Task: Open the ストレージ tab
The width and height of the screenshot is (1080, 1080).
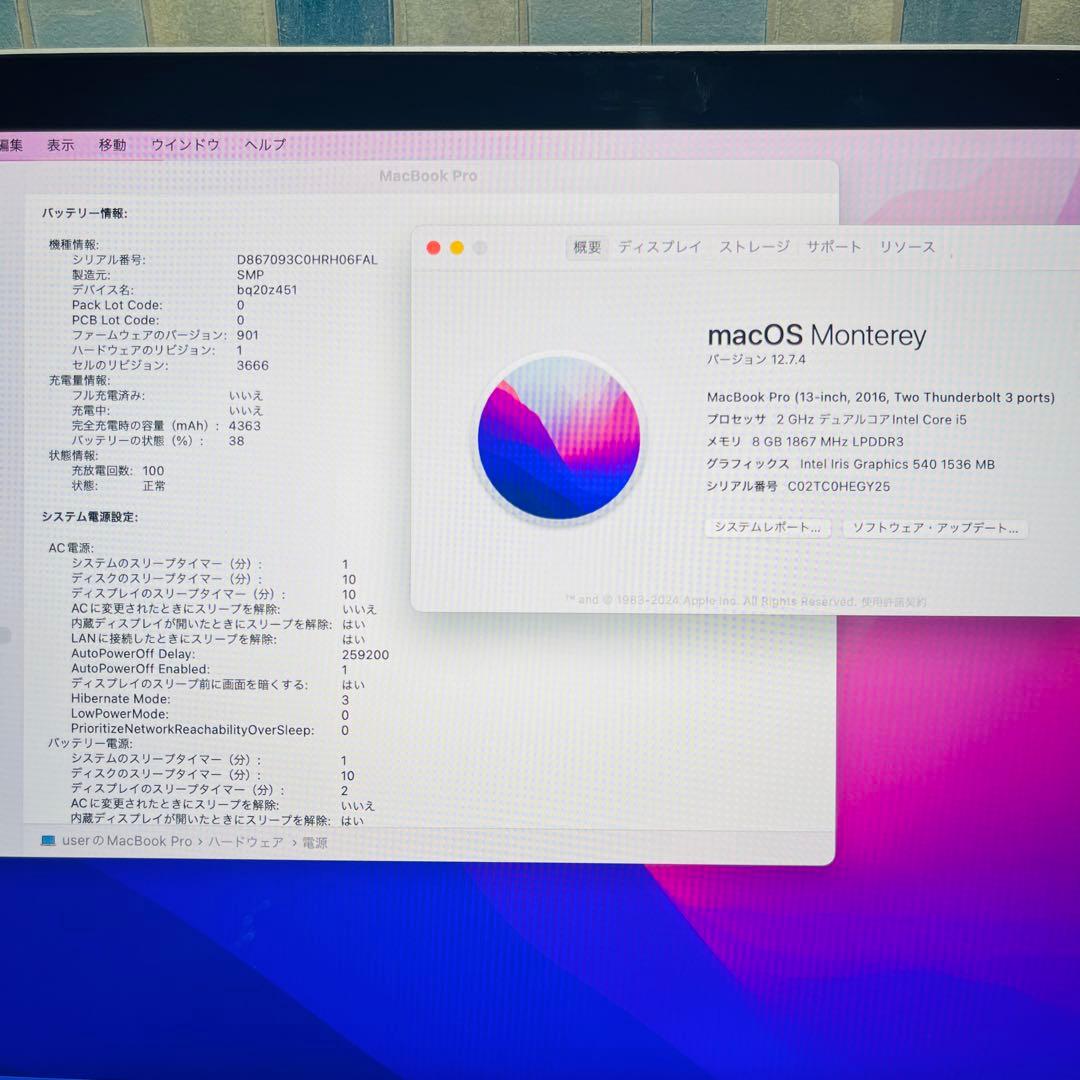Action: (753, 247)
